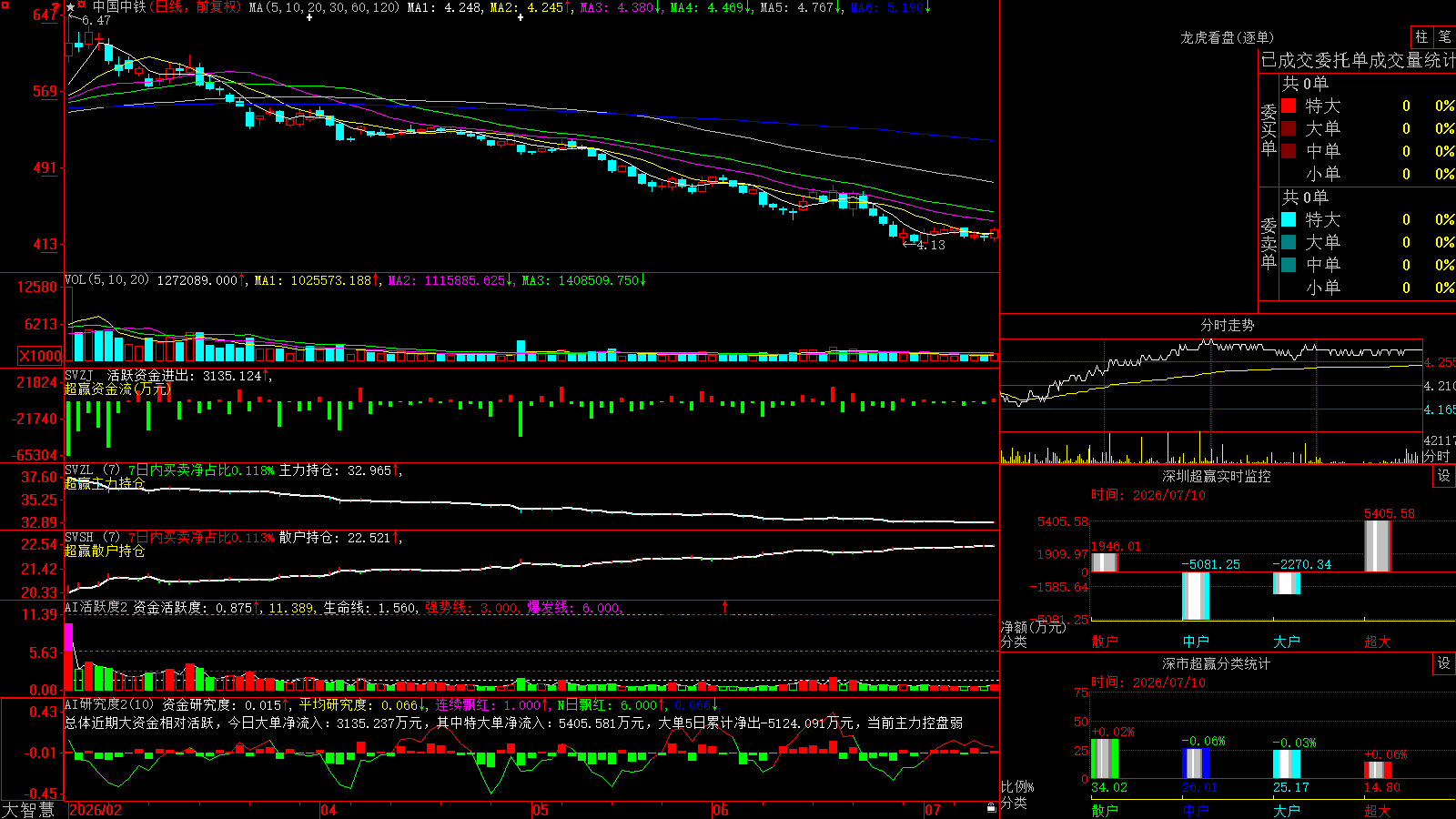Click the 分时走势 panel title

(x=1227, y=325)
